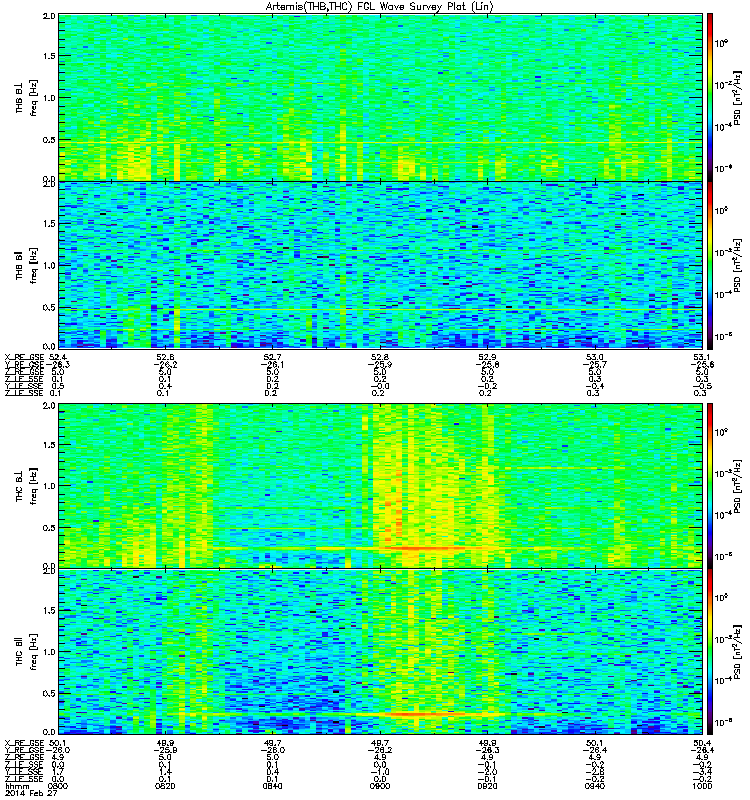Click inside the THC B-parallel spectrogram panel
750x800 pixels.
(x=380, y=652)
